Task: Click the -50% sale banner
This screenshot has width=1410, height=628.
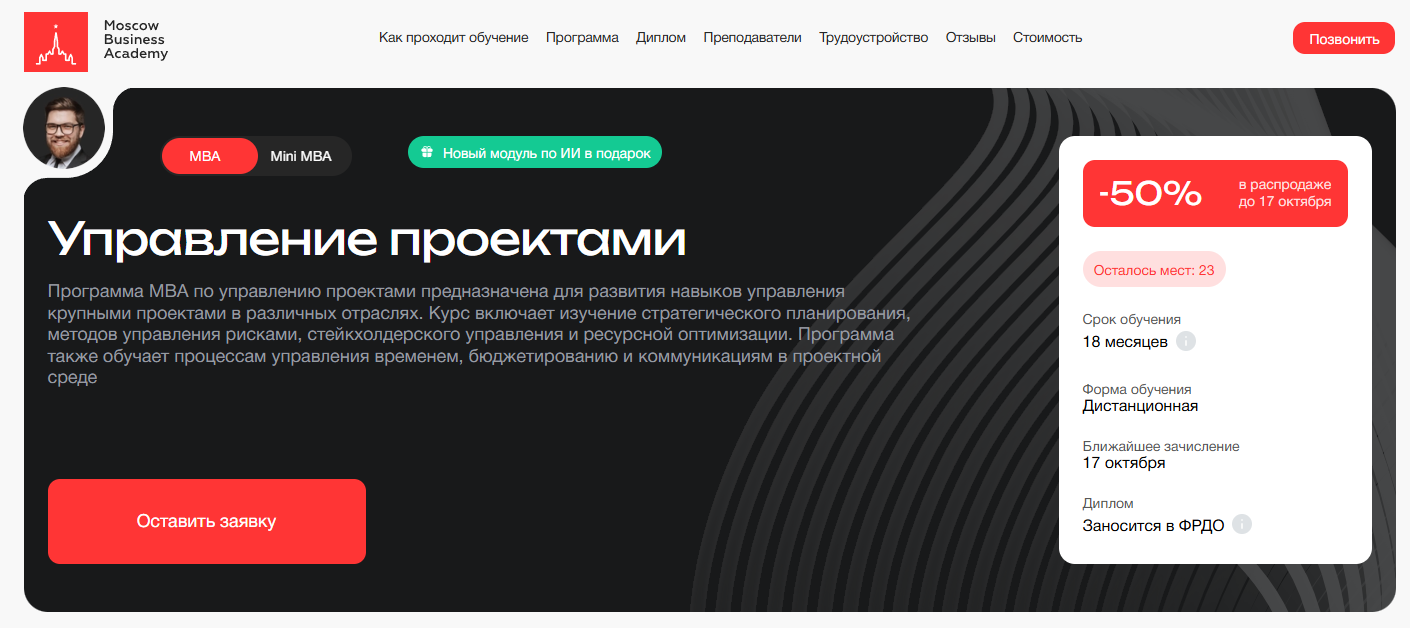Action: (1214, 194)
